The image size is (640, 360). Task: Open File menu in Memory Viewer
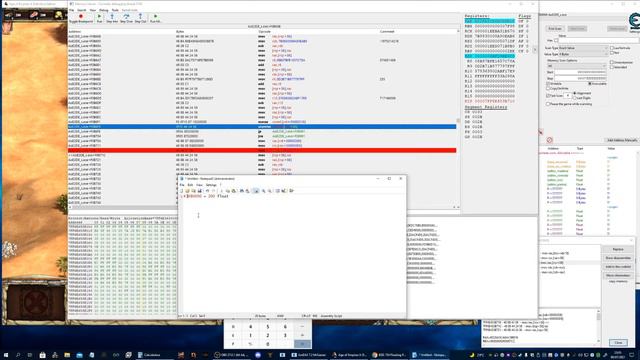click(x=72, y=10)
